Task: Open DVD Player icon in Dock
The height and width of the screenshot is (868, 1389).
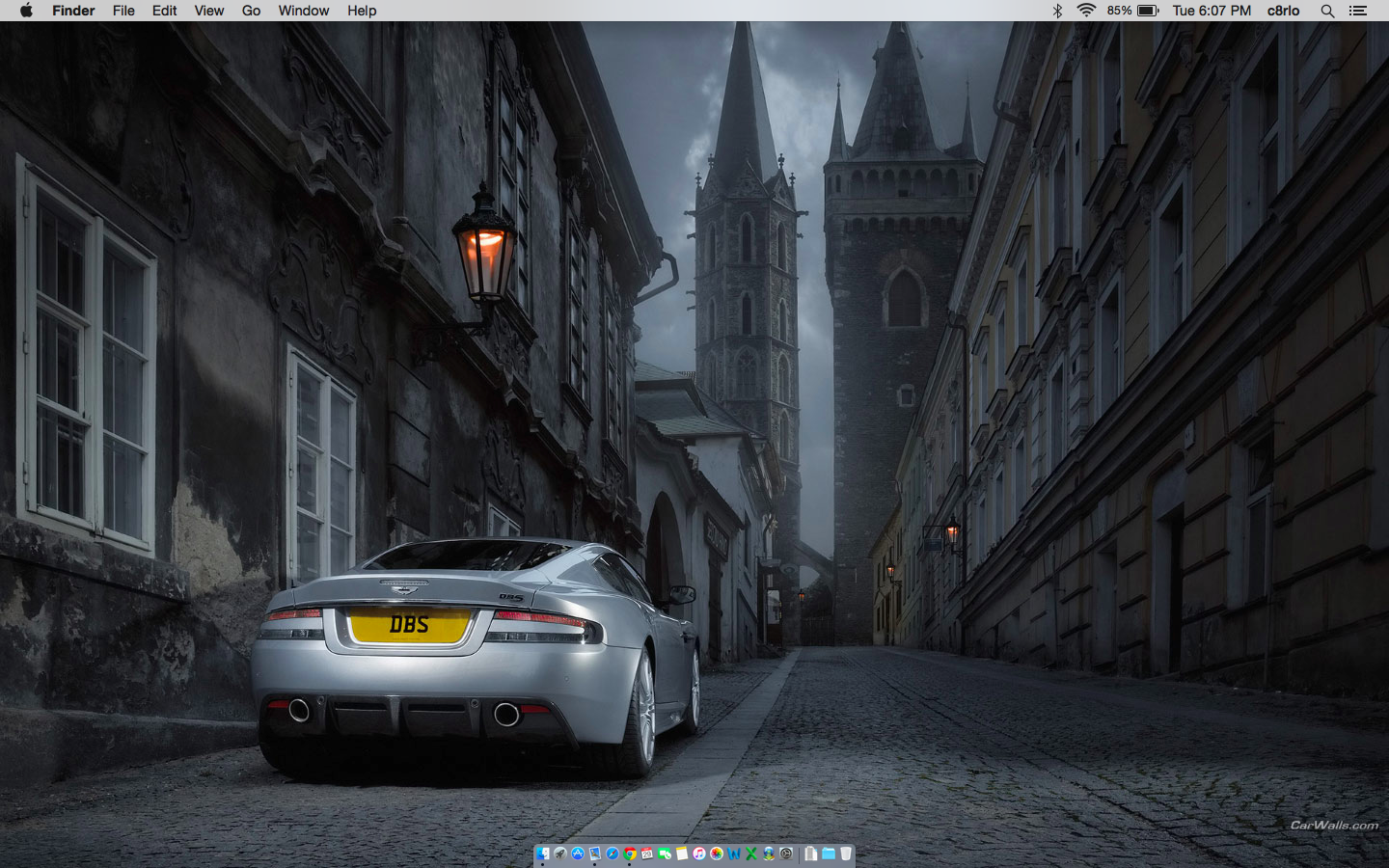Action: coord(786,854)
